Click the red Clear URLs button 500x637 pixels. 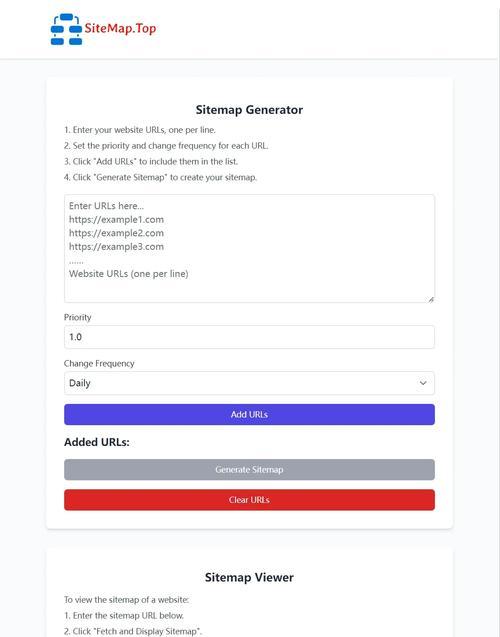(249, 500)
